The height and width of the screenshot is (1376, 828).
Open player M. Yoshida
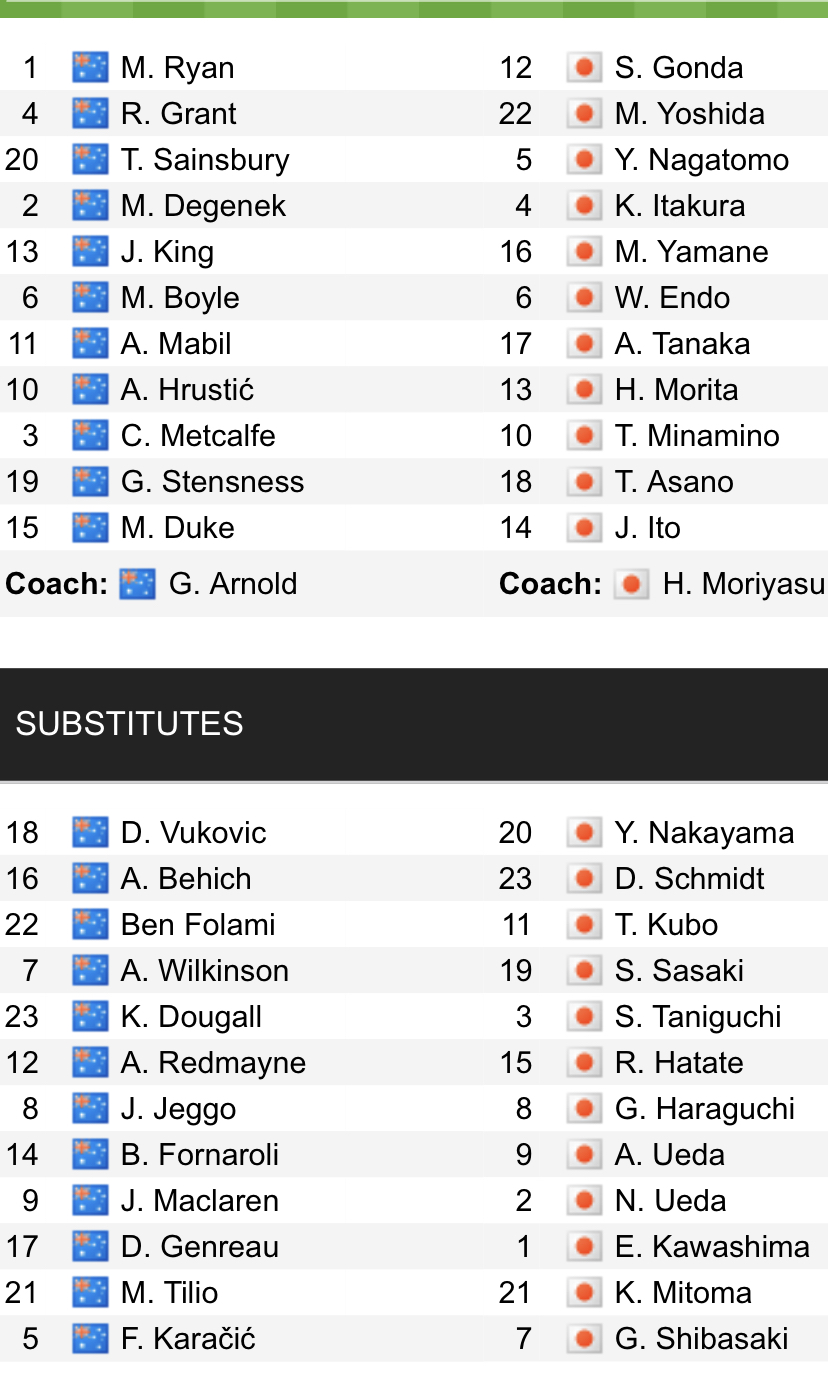click(689, 114)
